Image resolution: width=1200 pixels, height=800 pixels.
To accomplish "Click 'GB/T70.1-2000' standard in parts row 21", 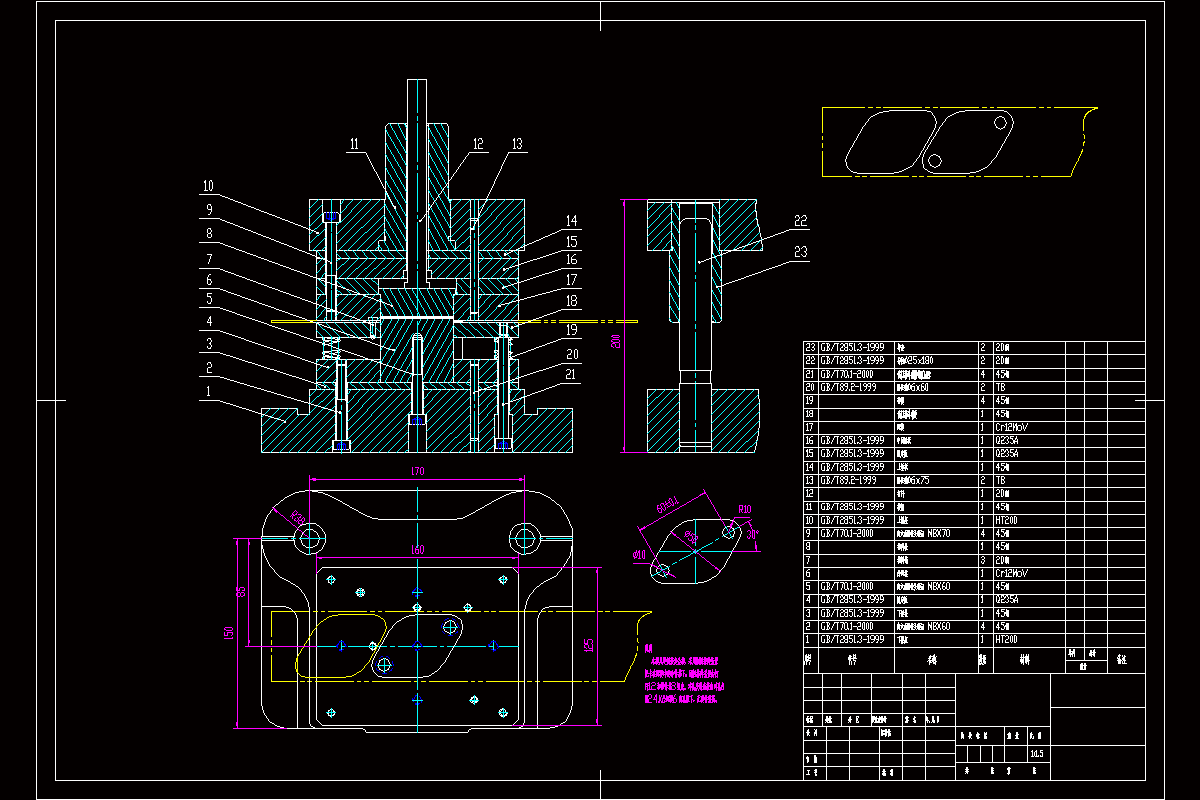I will [846, 373].
